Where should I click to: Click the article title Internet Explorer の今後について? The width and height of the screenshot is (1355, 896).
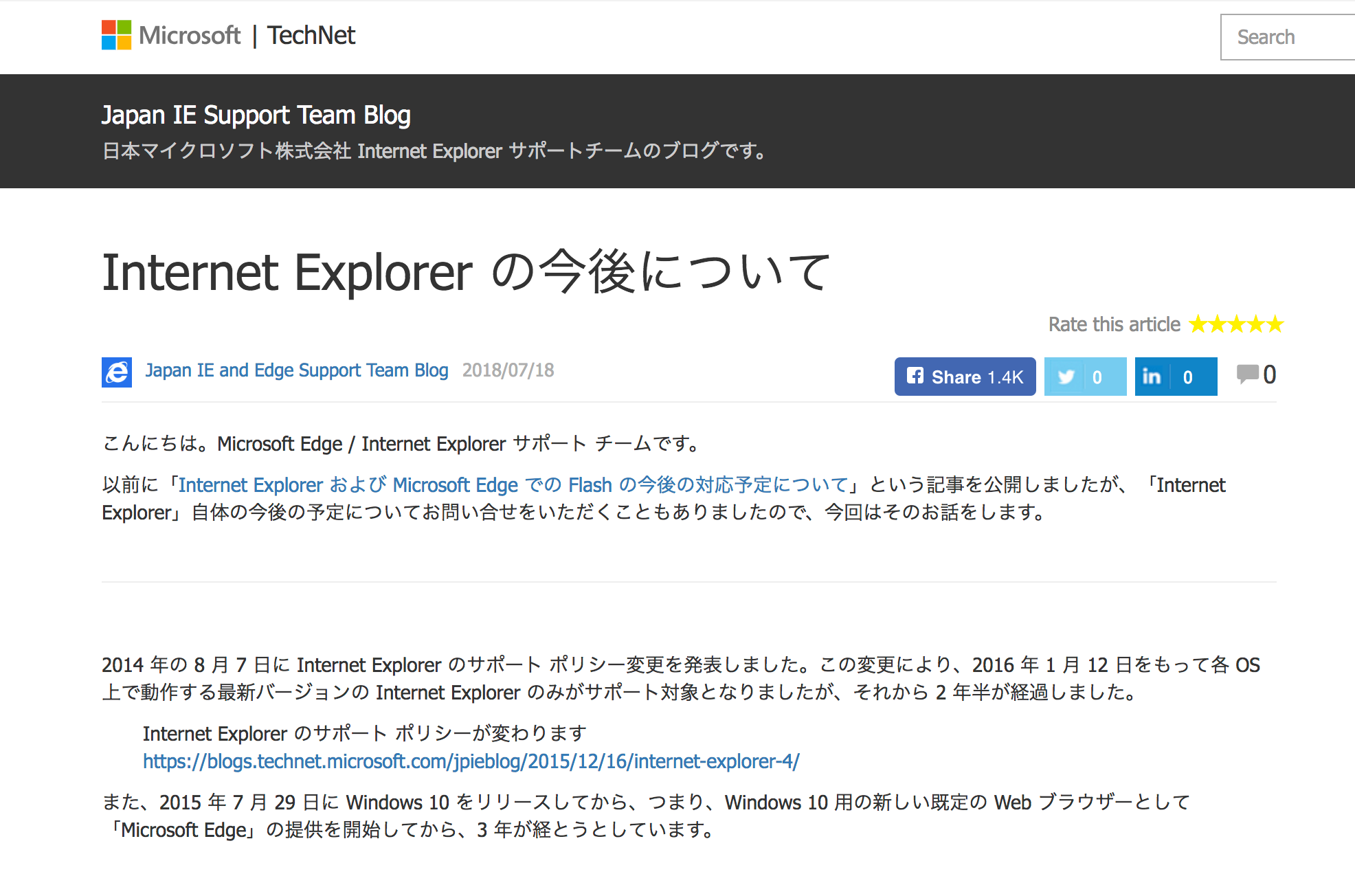coord(467,272)
